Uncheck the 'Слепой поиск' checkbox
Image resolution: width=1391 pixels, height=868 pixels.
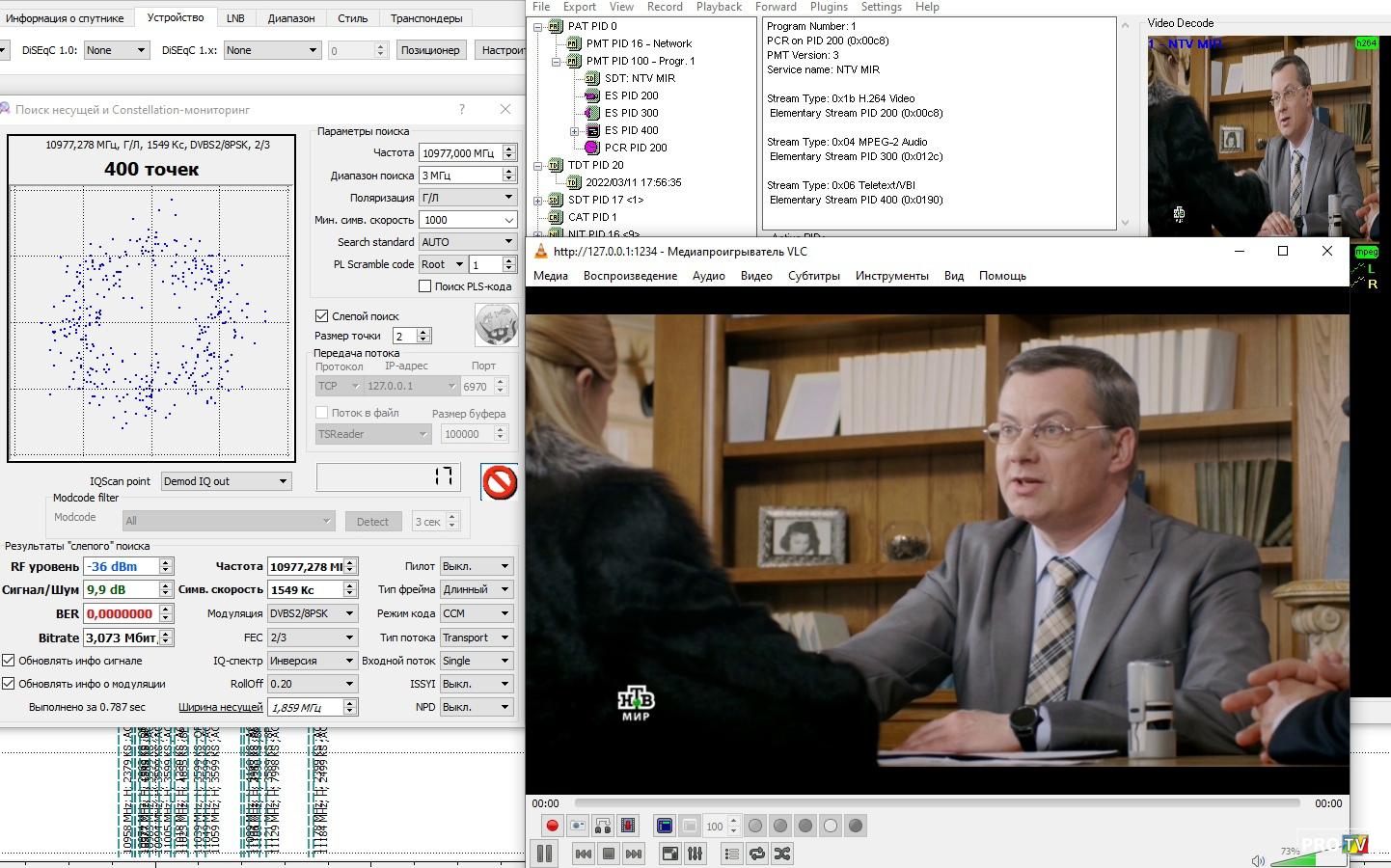322,316
